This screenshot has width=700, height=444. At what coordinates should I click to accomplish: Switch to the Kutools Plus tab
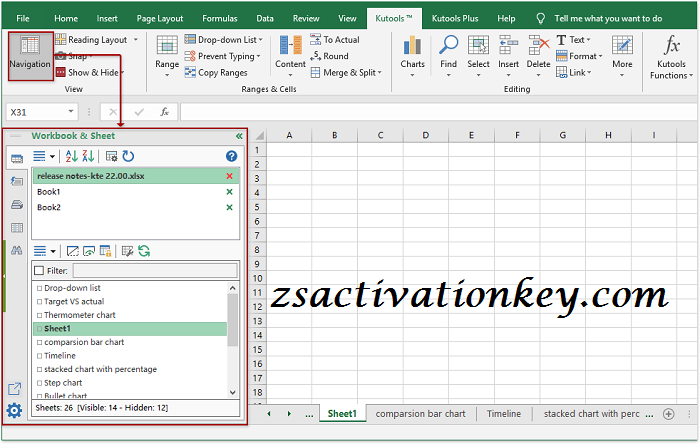pos(454,19)
